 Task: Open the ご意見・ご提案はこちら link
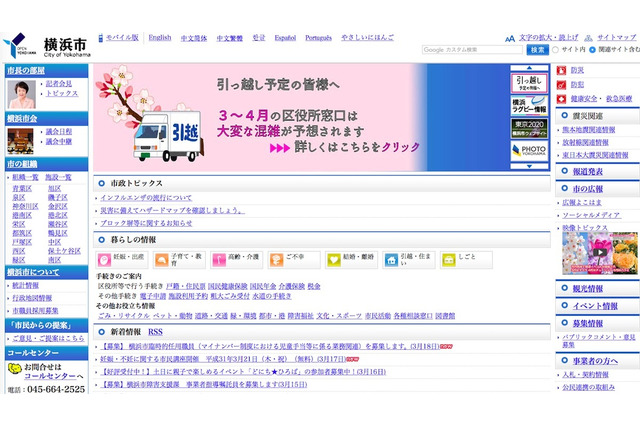click(x=48, y=338)
